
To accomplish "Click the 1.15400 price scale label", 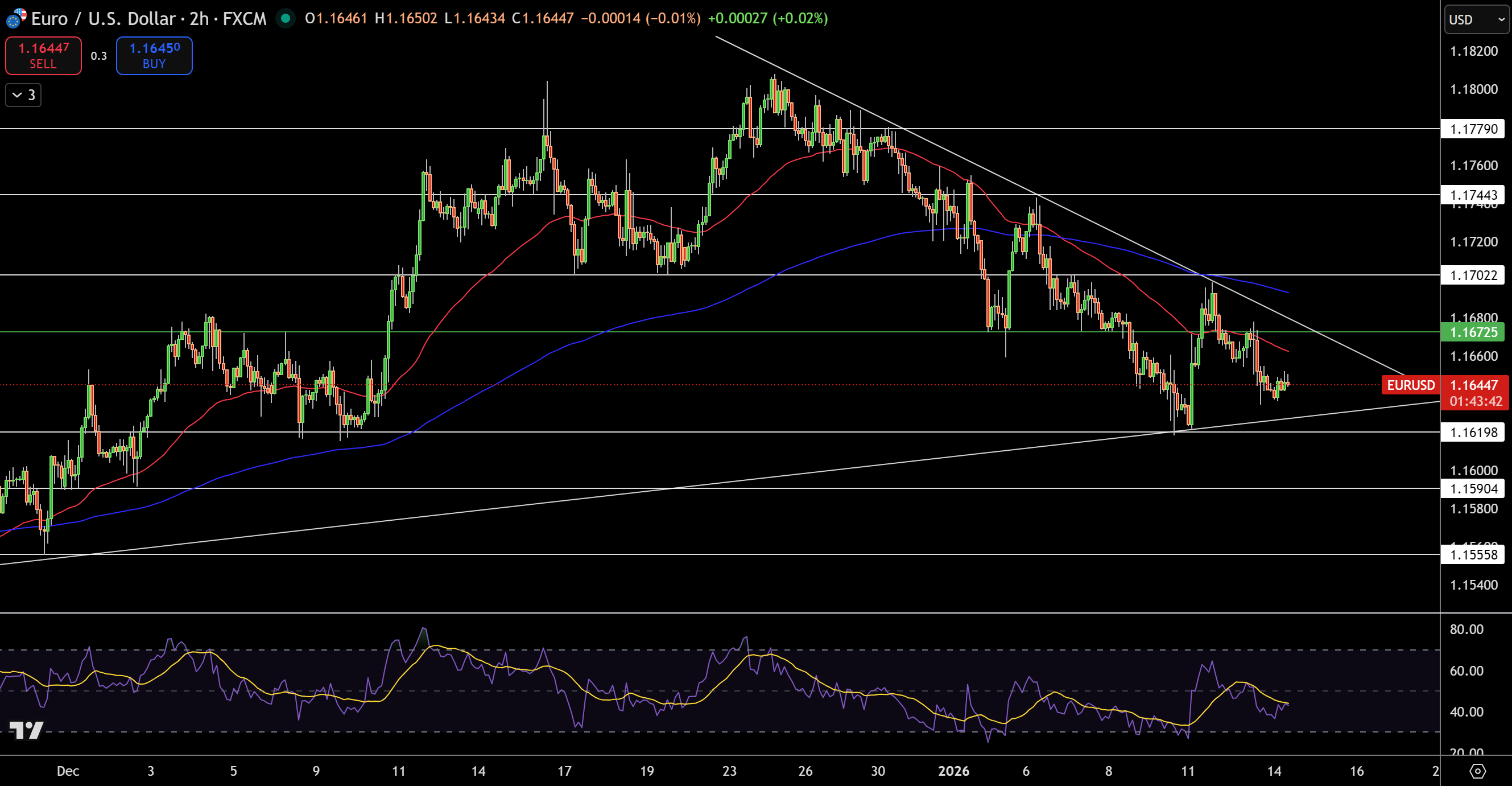I will pyautogui.click(x=1474, y=585).
